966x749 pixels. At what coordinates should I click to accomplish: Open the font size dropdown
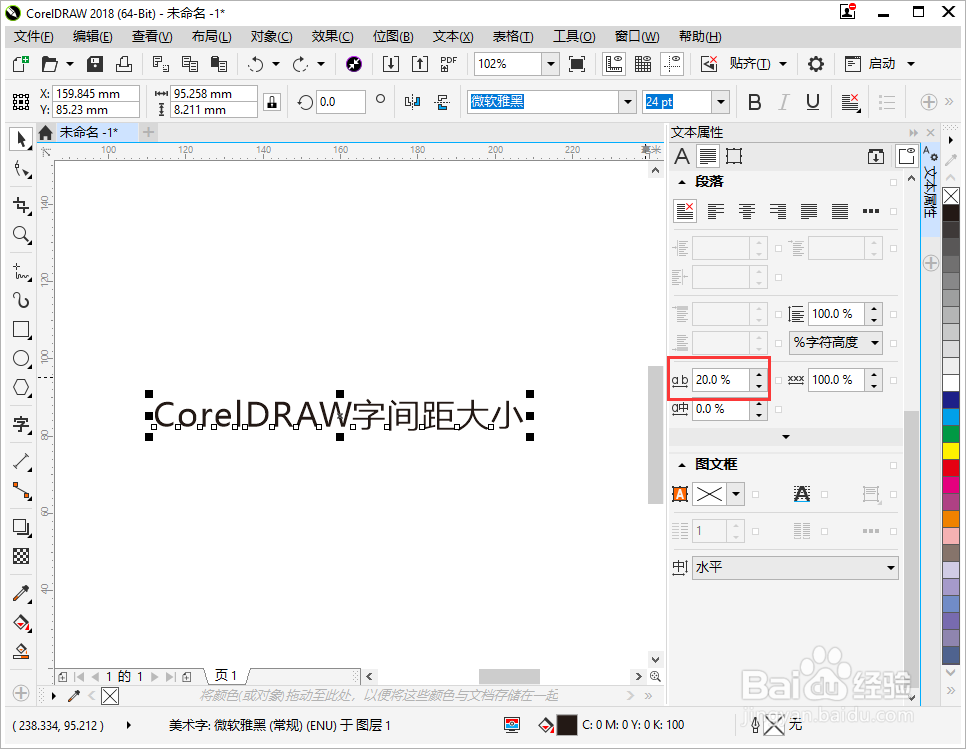pos(720,102)
